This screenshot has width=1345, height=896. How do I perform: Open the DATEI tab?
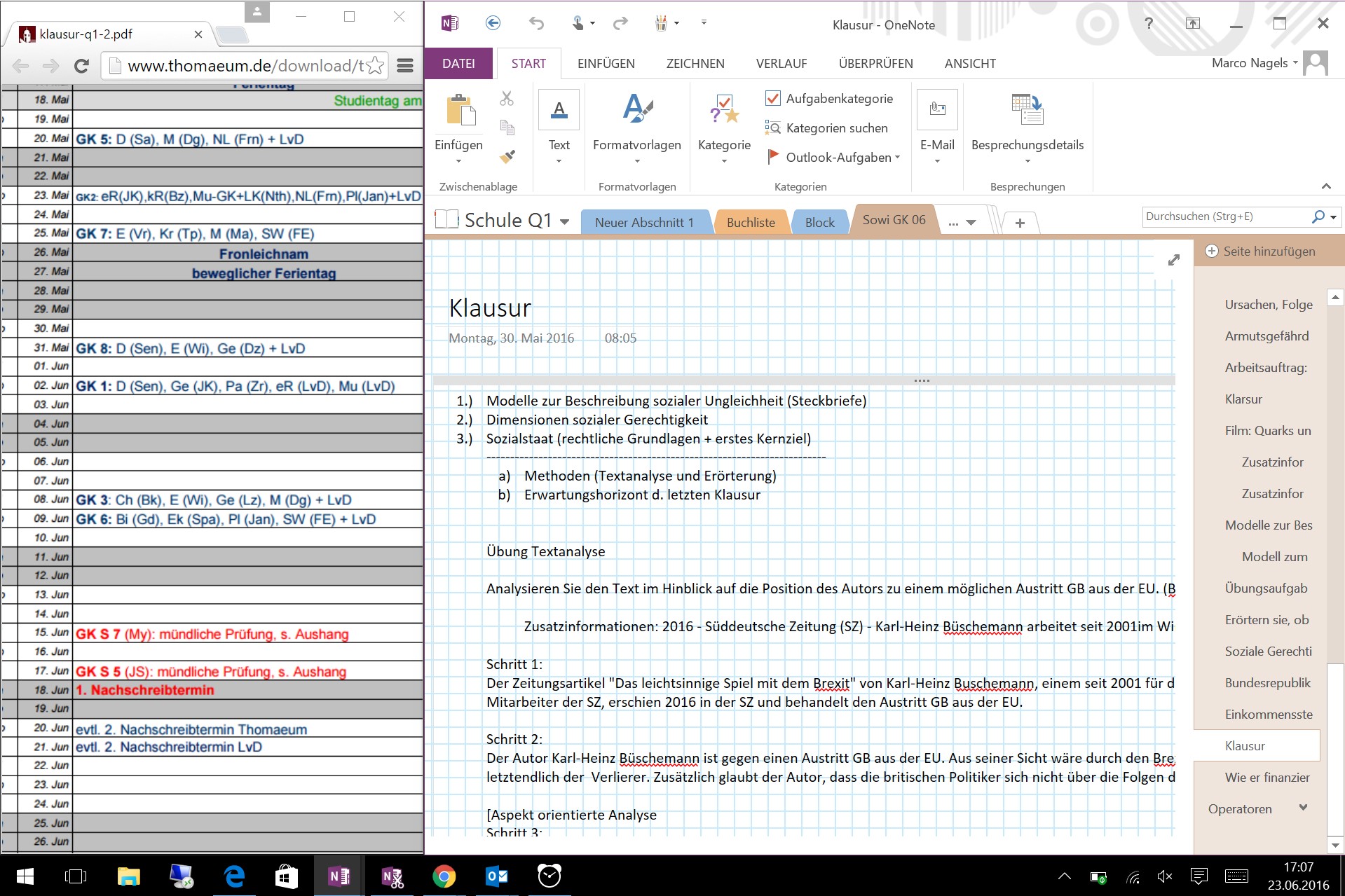pyautogui.click(x=458, y=64)
